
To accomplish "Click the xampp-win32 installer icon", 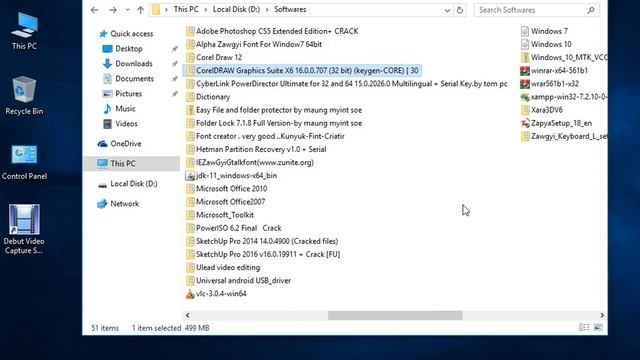I will (x=525, y=97).
